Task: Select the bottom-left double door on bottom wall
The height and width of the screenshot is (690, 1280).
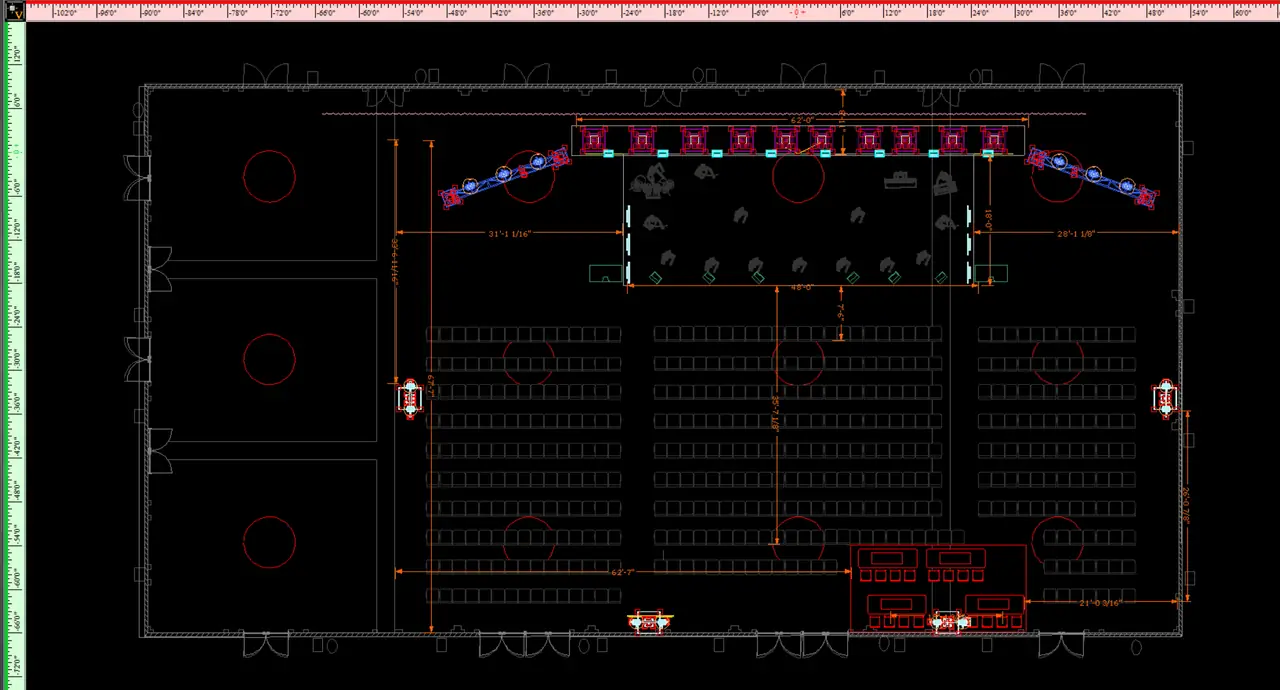Action: click(266, 645)
